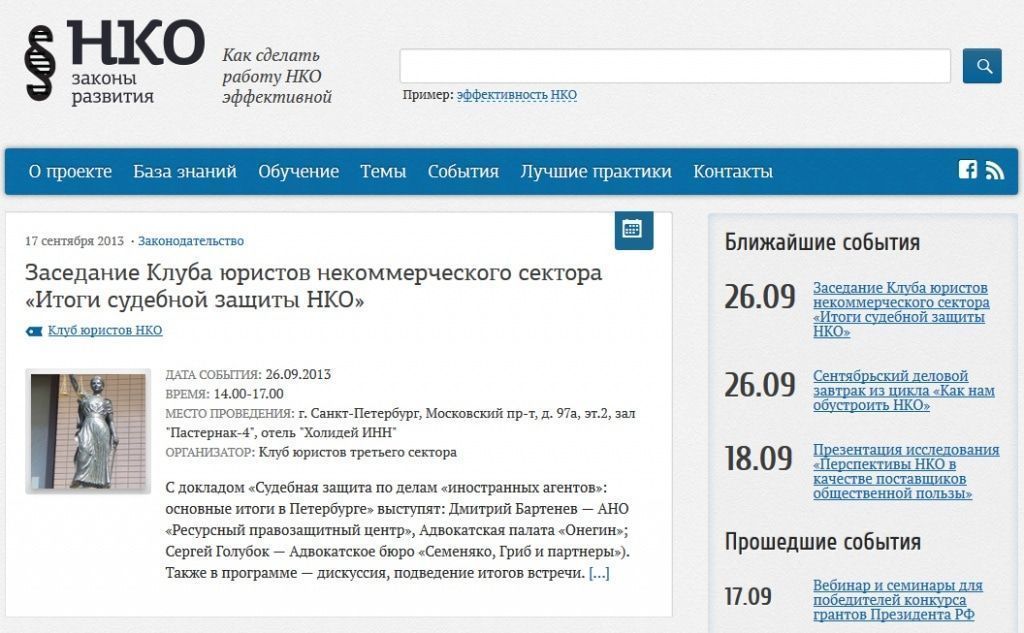Click the tag icon beside Клуб юристов НКО
Viewport: 1024px width, 633px height.
click(x=34, y=331)
